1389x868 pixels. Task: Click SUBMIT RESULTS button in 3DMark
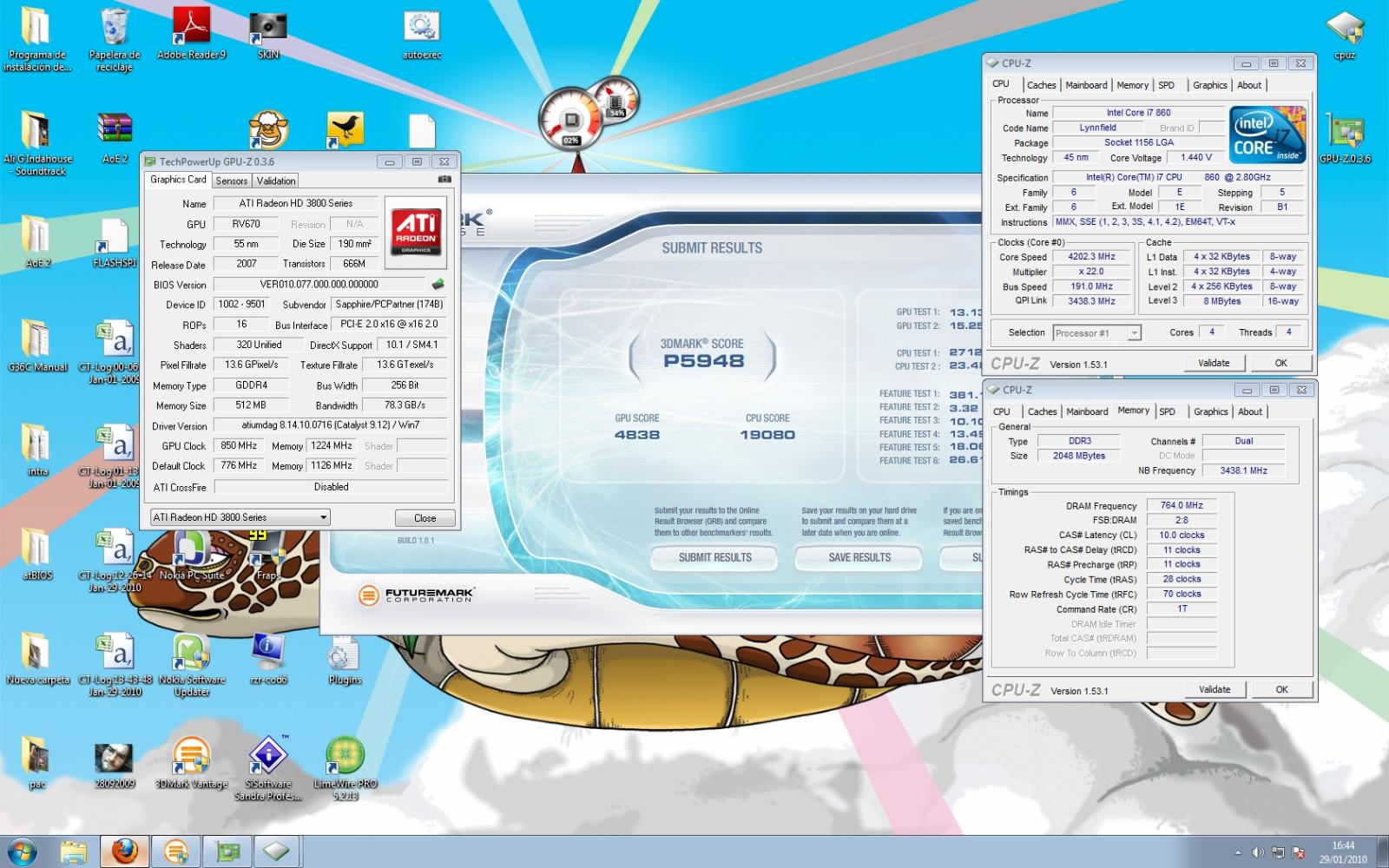[715, 557]
